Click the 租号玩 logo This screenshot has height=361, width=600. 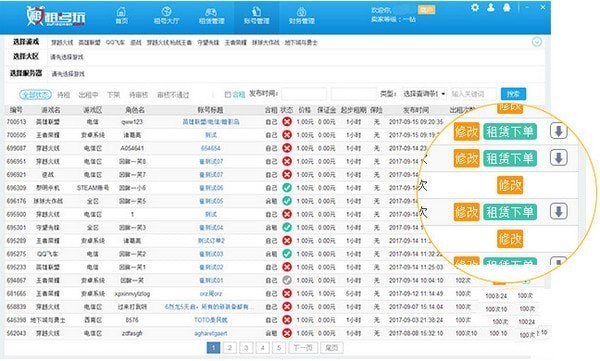[56, 16]
